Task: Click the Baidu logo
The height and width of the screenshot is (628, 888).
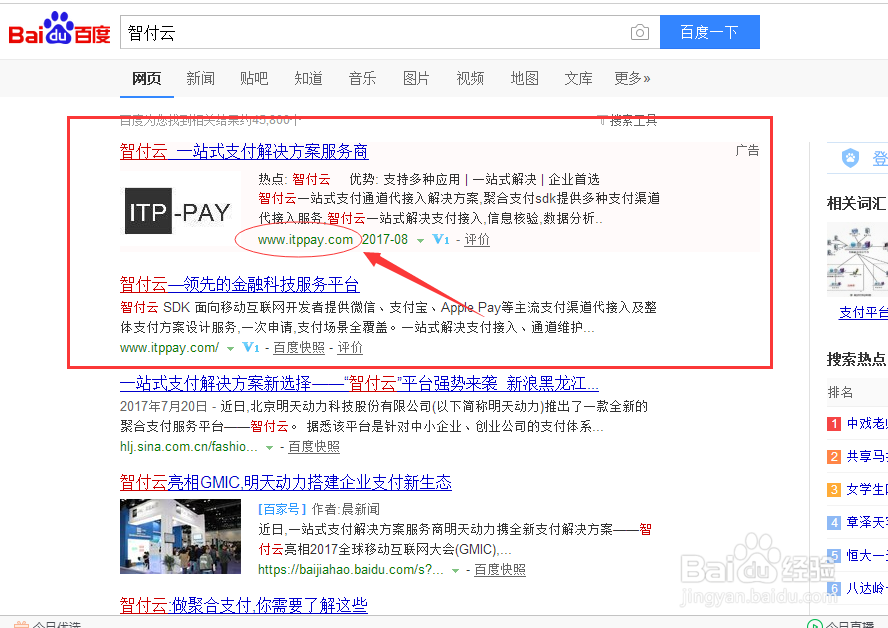Action: tap(59, 29)
